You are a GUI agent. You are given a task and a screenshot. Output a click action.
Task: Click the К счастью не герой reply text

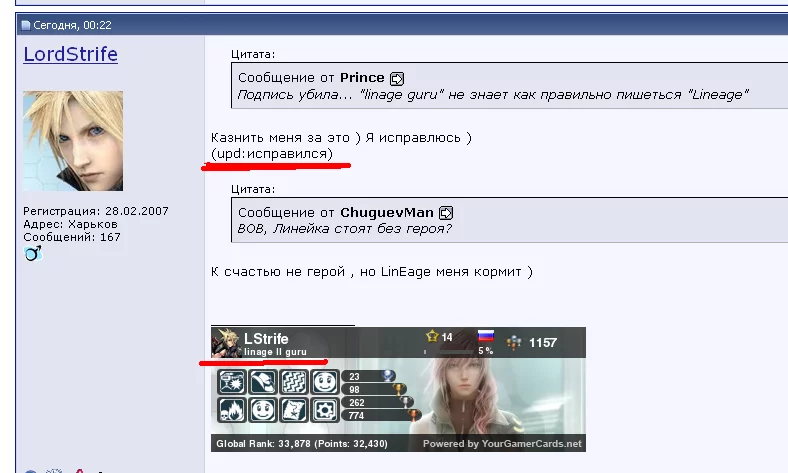coord(372,272)
